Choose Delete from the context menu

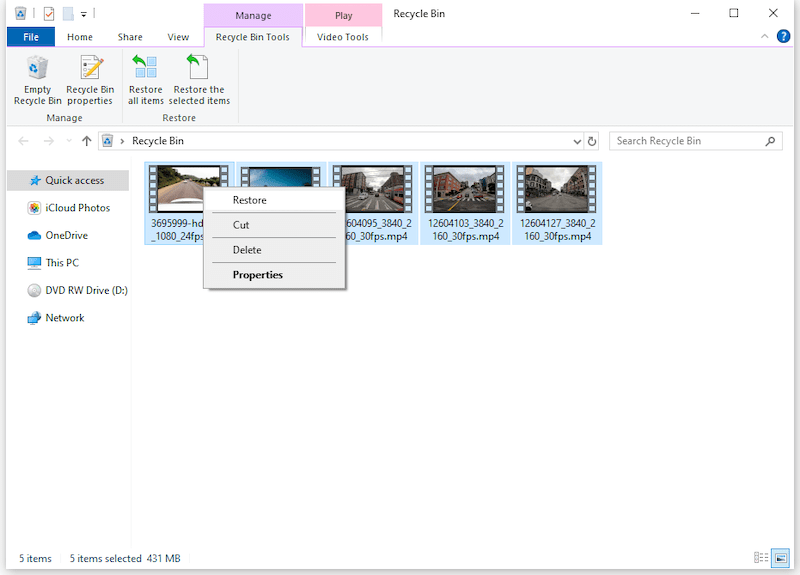(x=274, y=250)
